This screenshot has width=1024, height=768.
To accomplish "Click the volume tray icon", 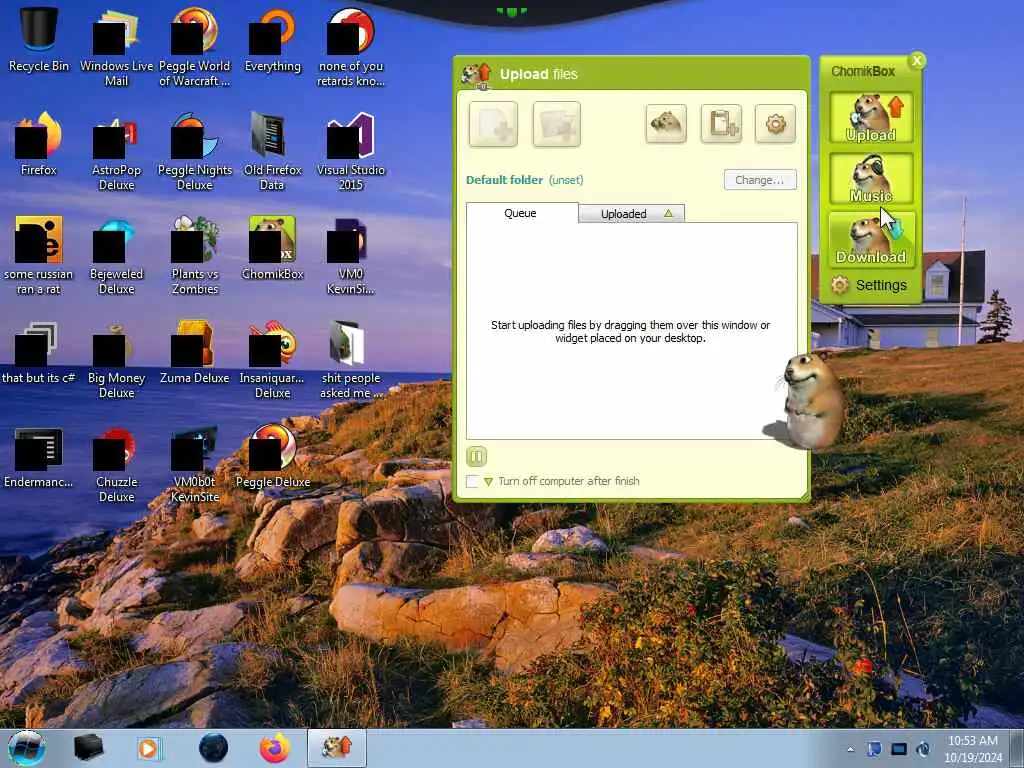I will tap(923, 749).
